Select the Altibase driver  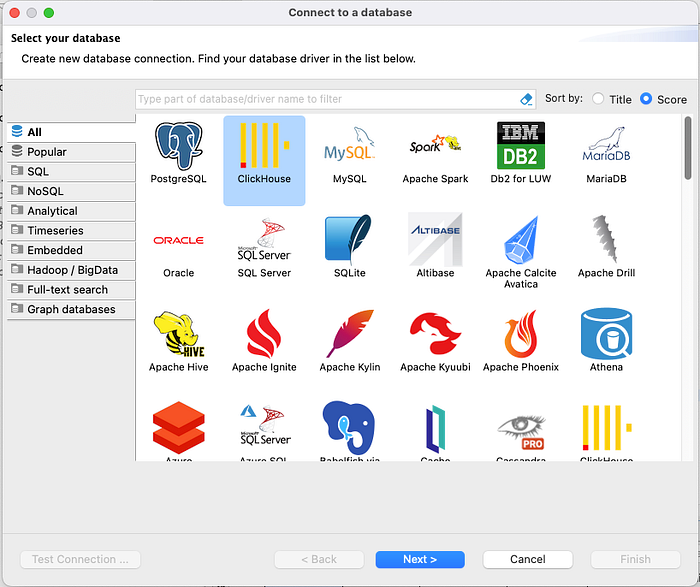[x=435, y=246]
